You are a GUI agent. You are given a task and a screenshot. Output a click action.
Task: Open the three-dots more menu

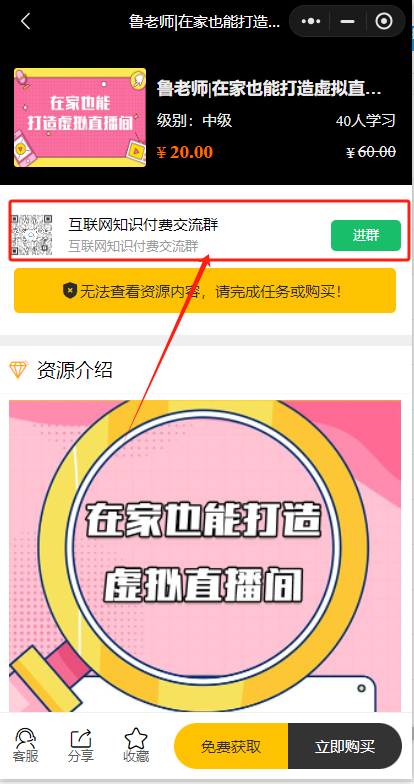[311, 22]
